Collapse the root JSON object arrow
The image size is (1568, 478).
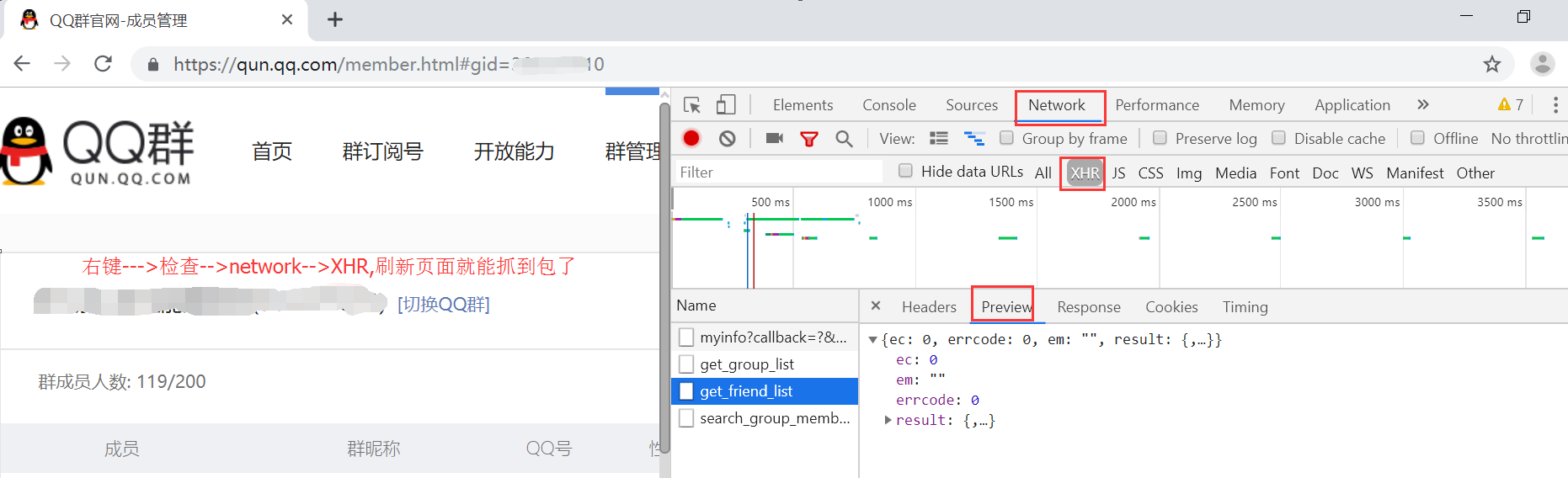click(872, 340)
